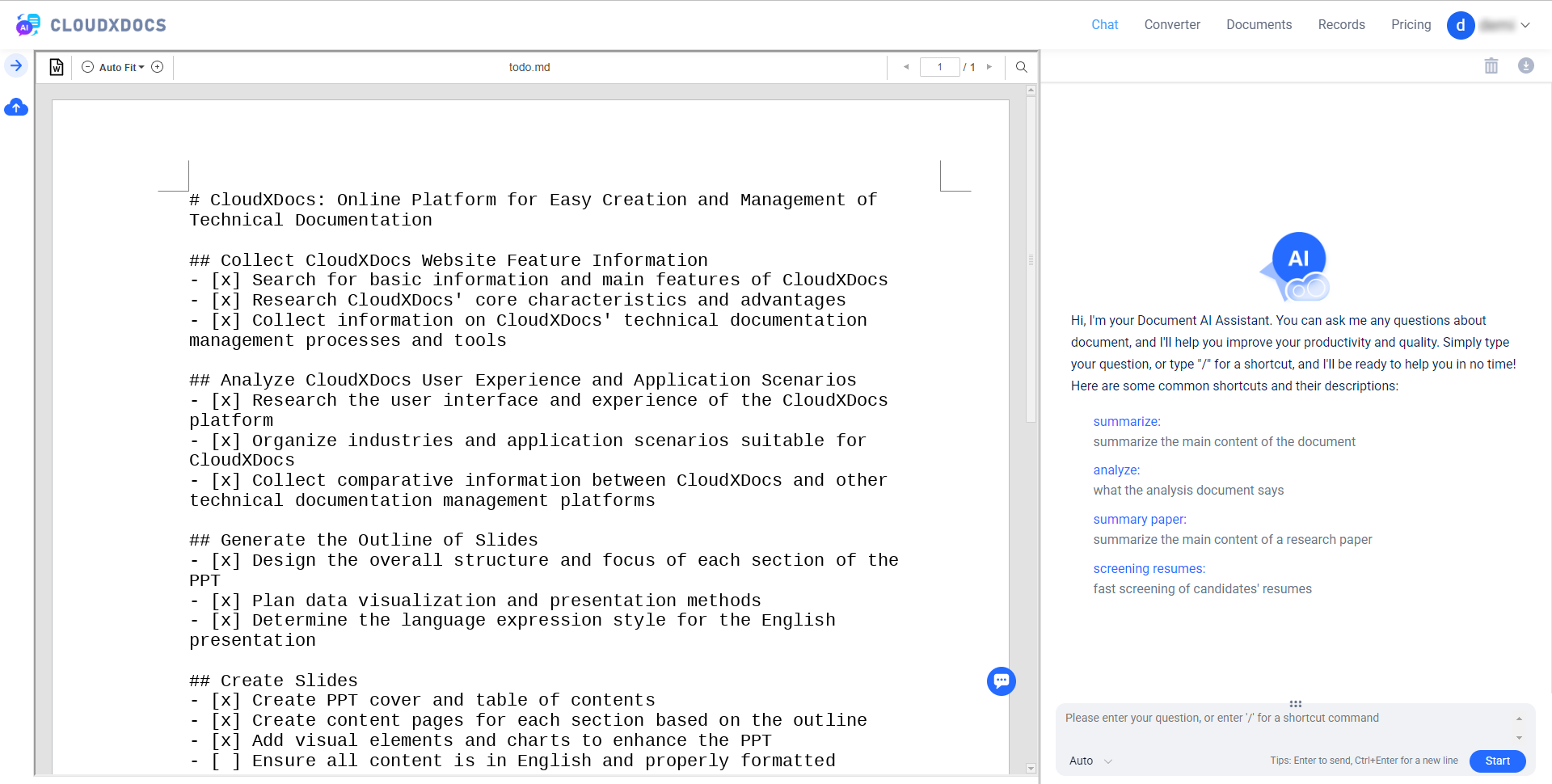
Task: Click the user avatar 'd'
Action: [1461, 25]
